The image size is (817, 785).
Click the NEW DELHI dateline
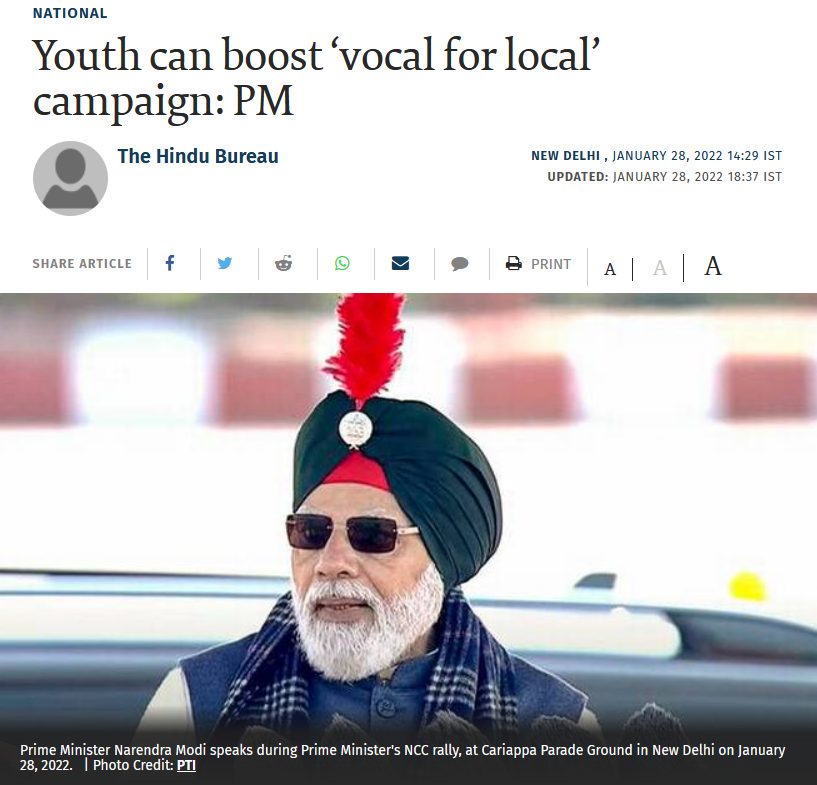pyautogui.click(x=565, y=156)
